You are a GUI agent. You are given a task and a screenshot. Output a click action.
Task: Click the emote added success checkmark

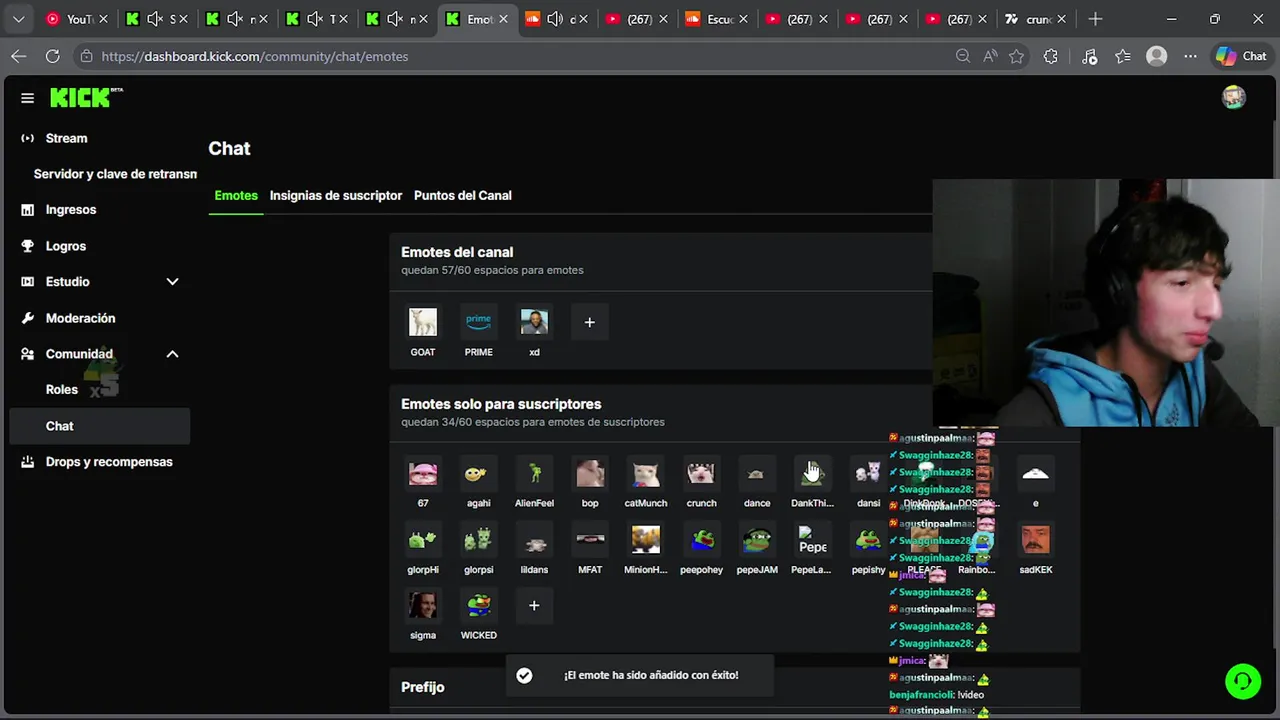coord(524,676)
